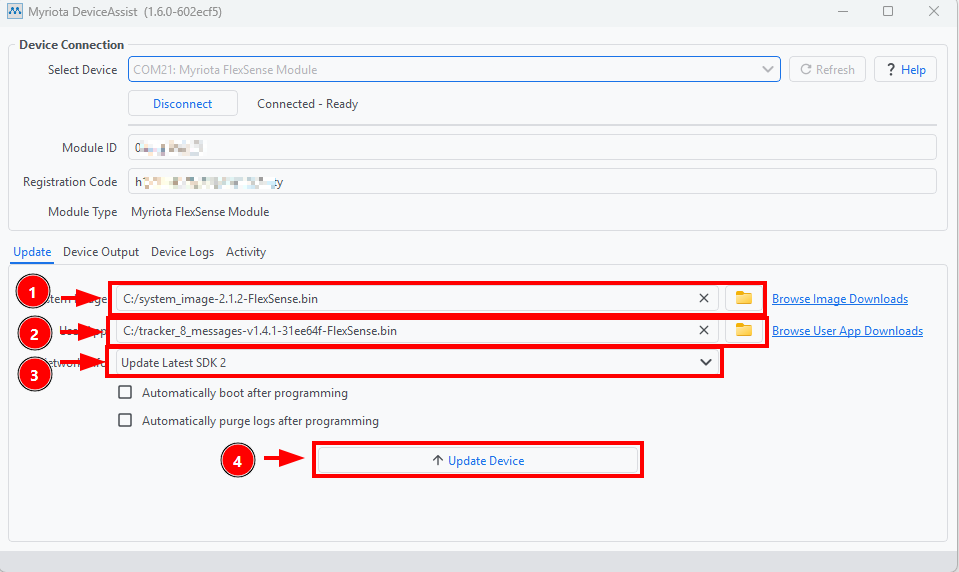Expand the Update Latest SDK 2 dropdown
Screen dimensions: 959x572
point(416,362)
